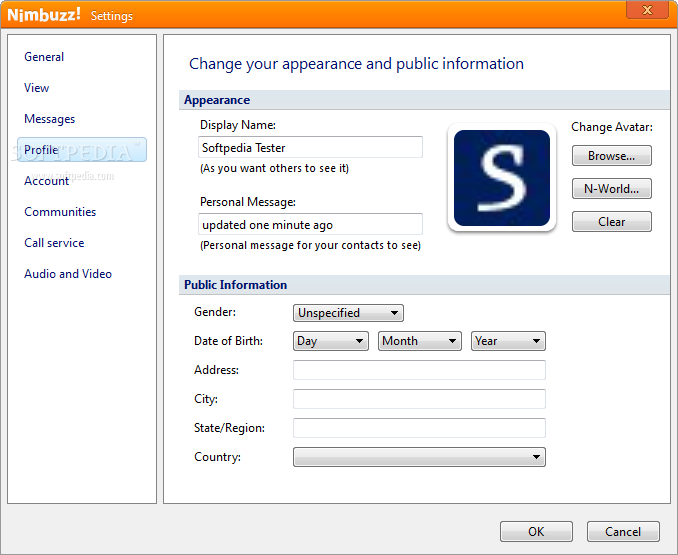Browse for a new avatar image

611,156
